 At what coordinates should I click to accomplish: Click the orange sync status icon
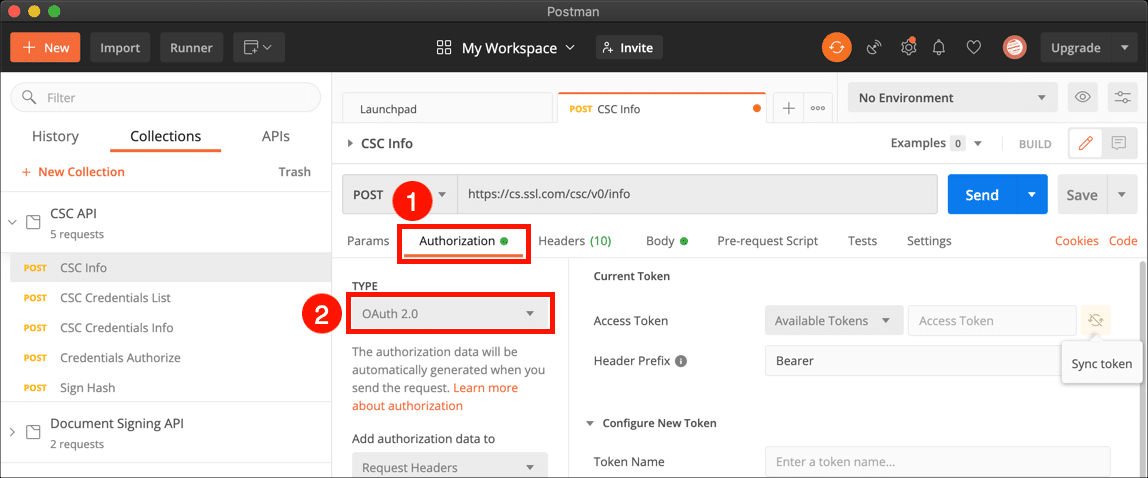(x=836, y=47)
